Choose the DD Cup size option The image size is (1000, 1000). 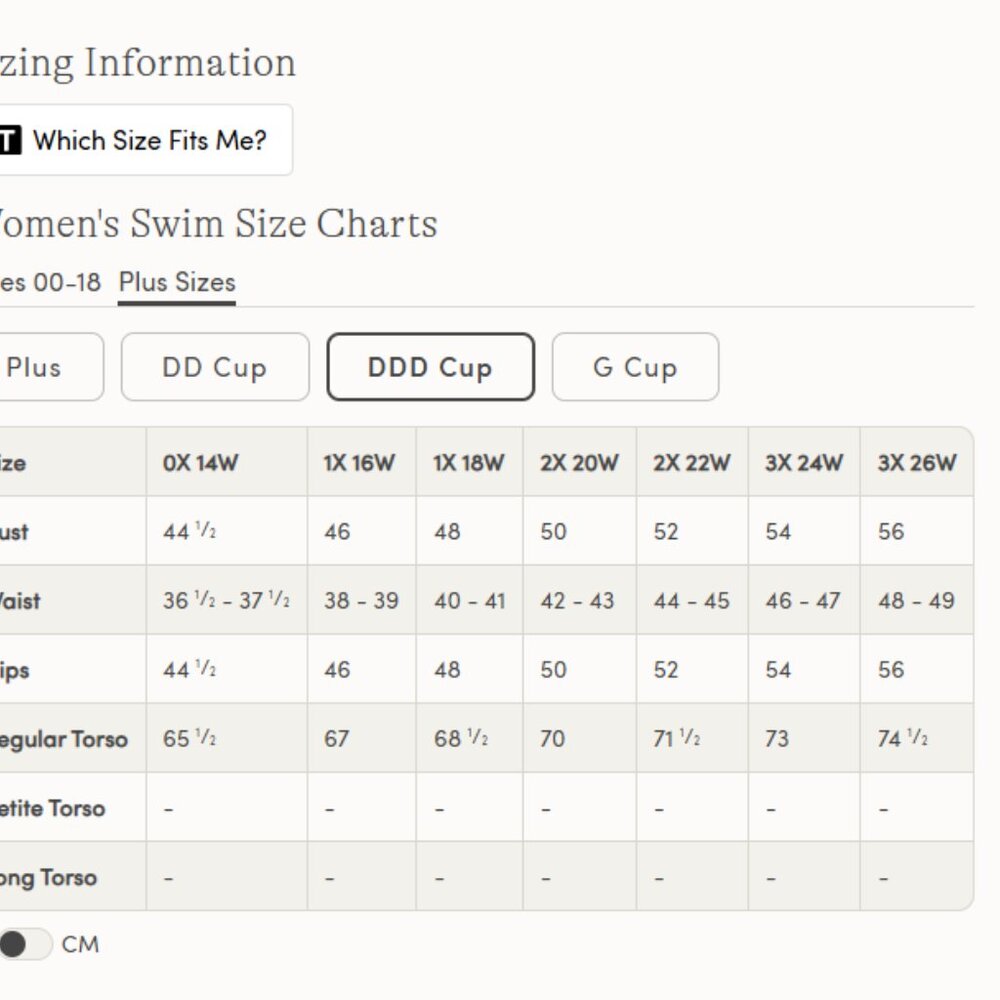tap(215, 367)
